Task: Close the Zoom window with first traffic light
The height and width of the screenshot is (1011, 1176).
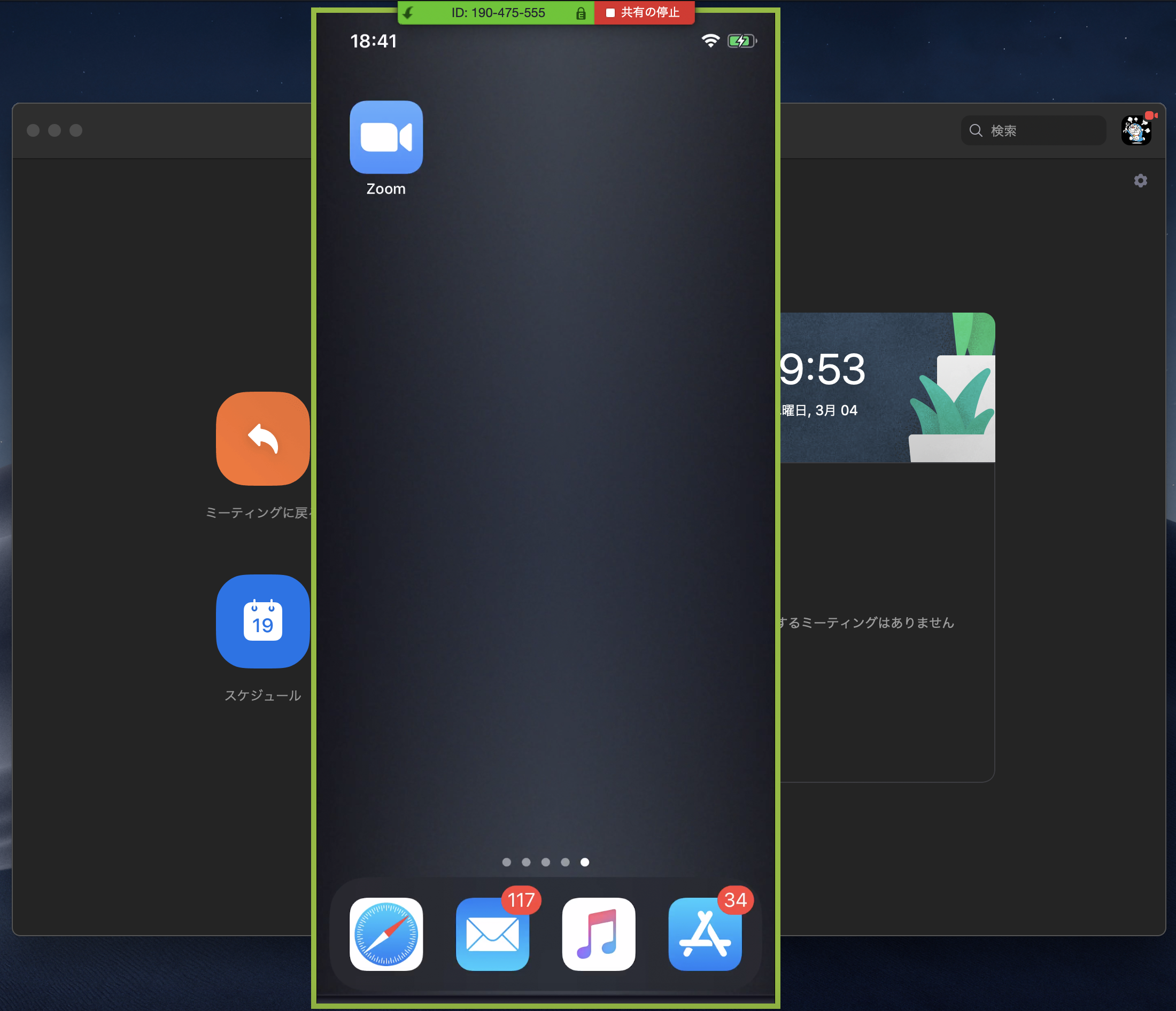Action: tap(34, 130)
